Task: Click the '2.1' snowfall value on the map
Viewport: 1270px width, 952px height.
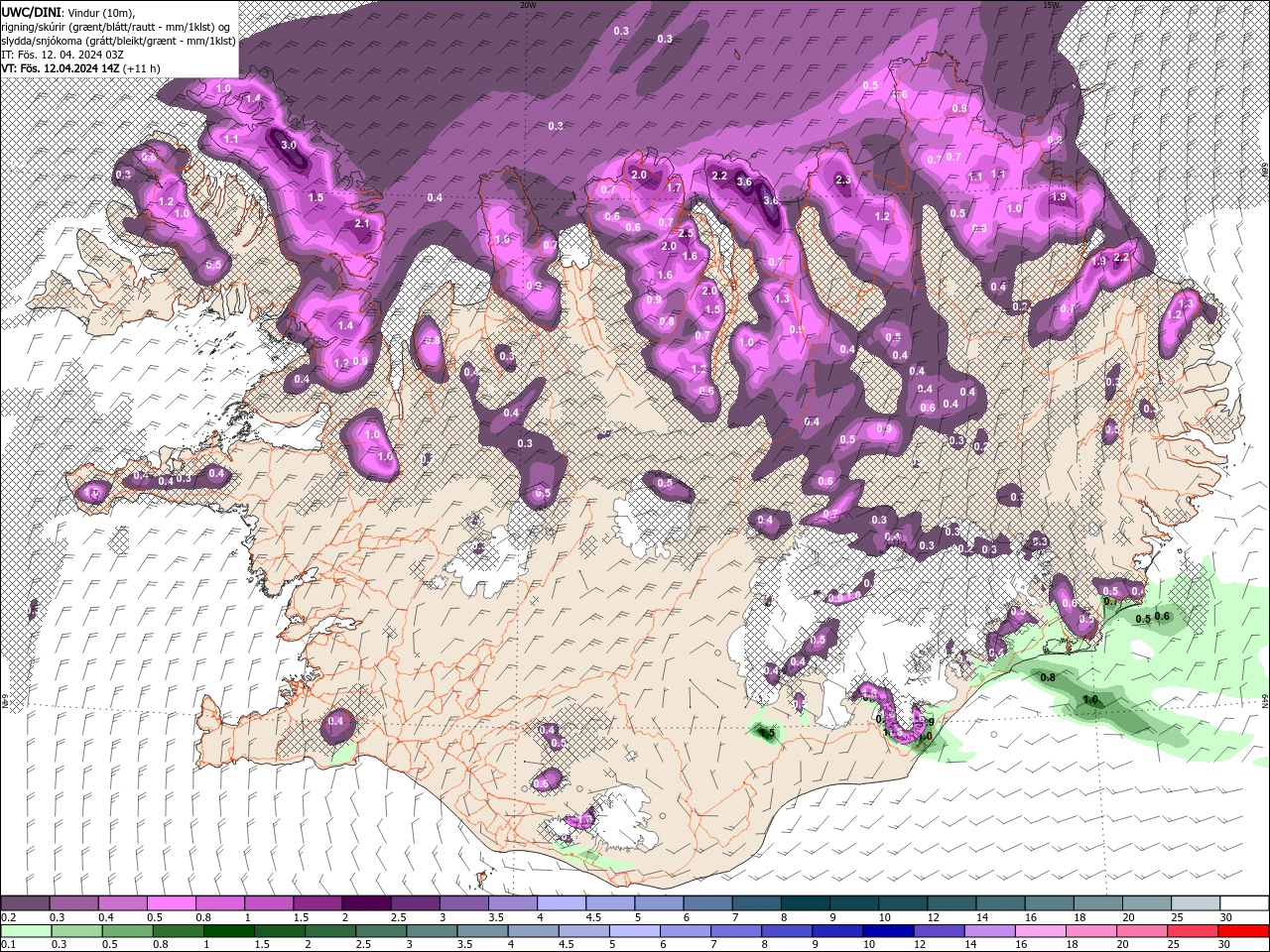Action: tap(362, 224)
